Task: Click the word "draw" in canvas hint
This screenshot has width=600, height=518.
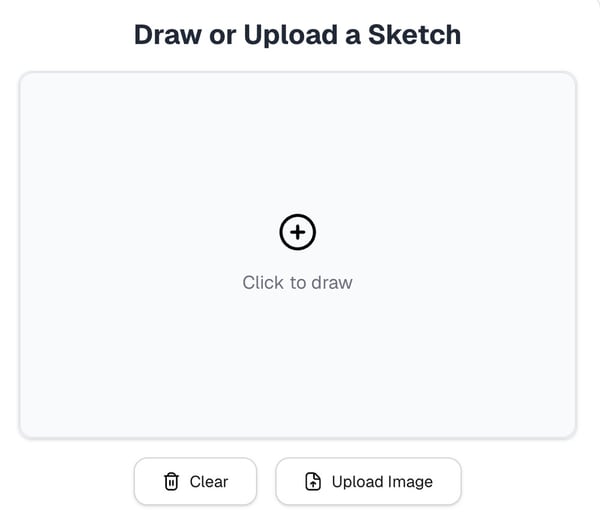Action: 332,282
